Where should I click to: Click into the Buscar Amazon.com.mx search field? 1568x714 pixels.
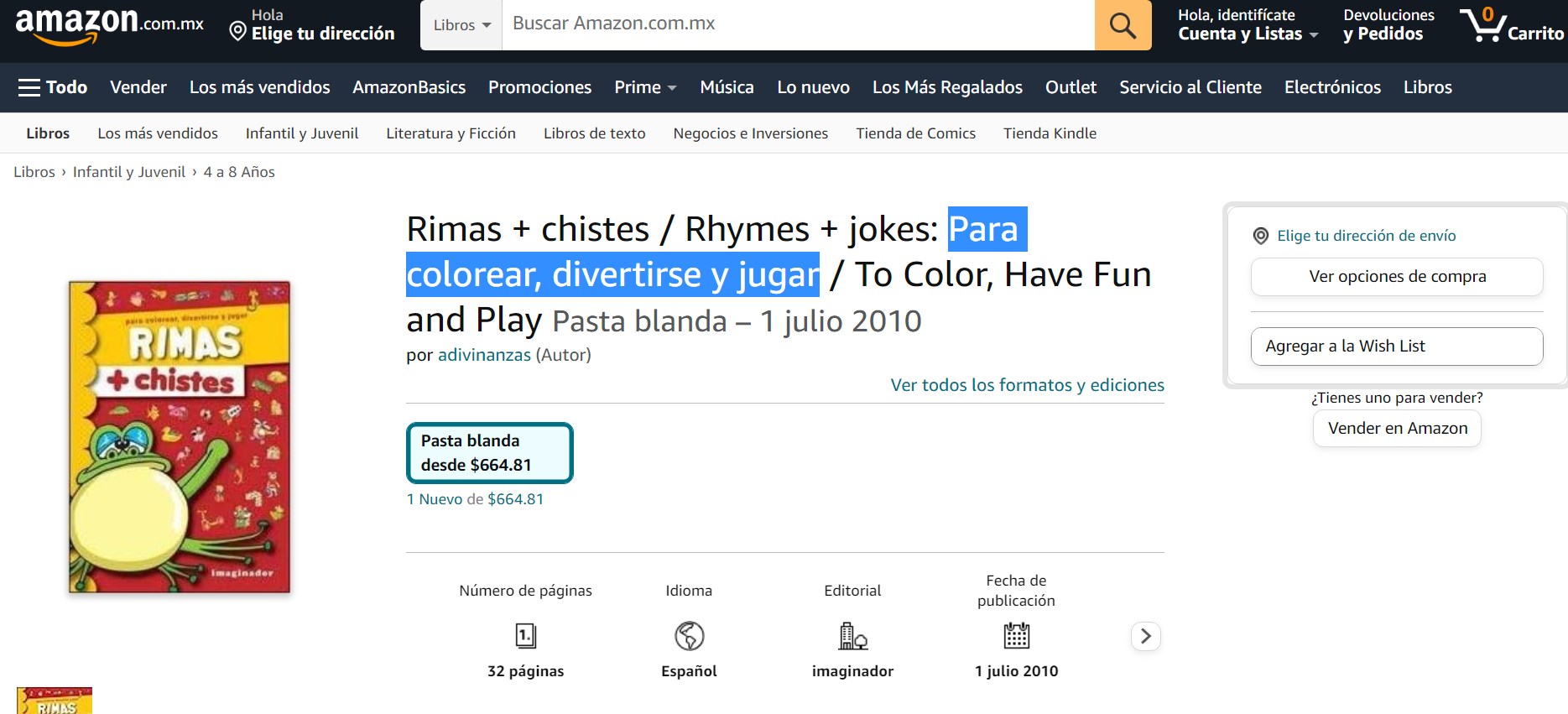click(798, 24)
